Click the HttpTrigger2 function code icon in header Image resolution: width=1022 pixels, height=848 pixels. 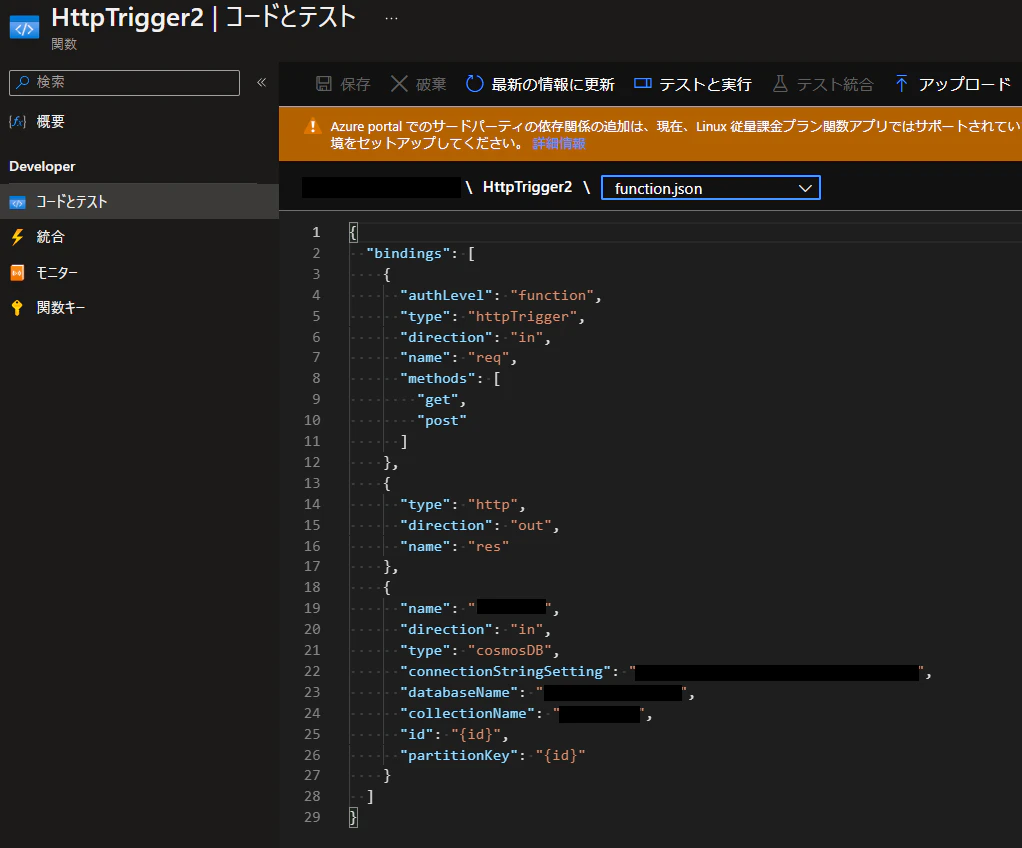24,28
